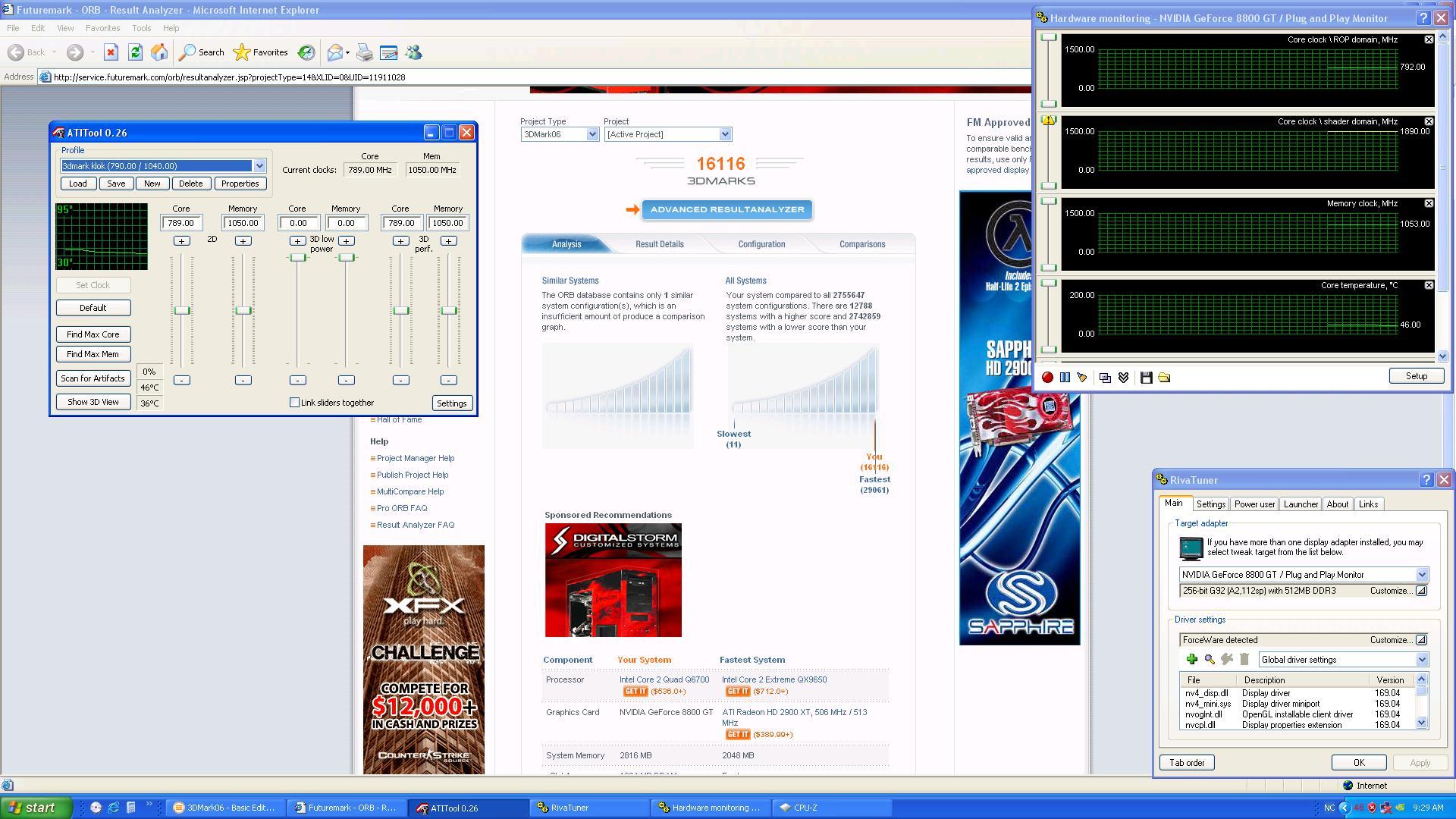Screen dimensions: 1456x819
Task: Expand the Active Project dropdown
Action: click(x=725, y=134)
